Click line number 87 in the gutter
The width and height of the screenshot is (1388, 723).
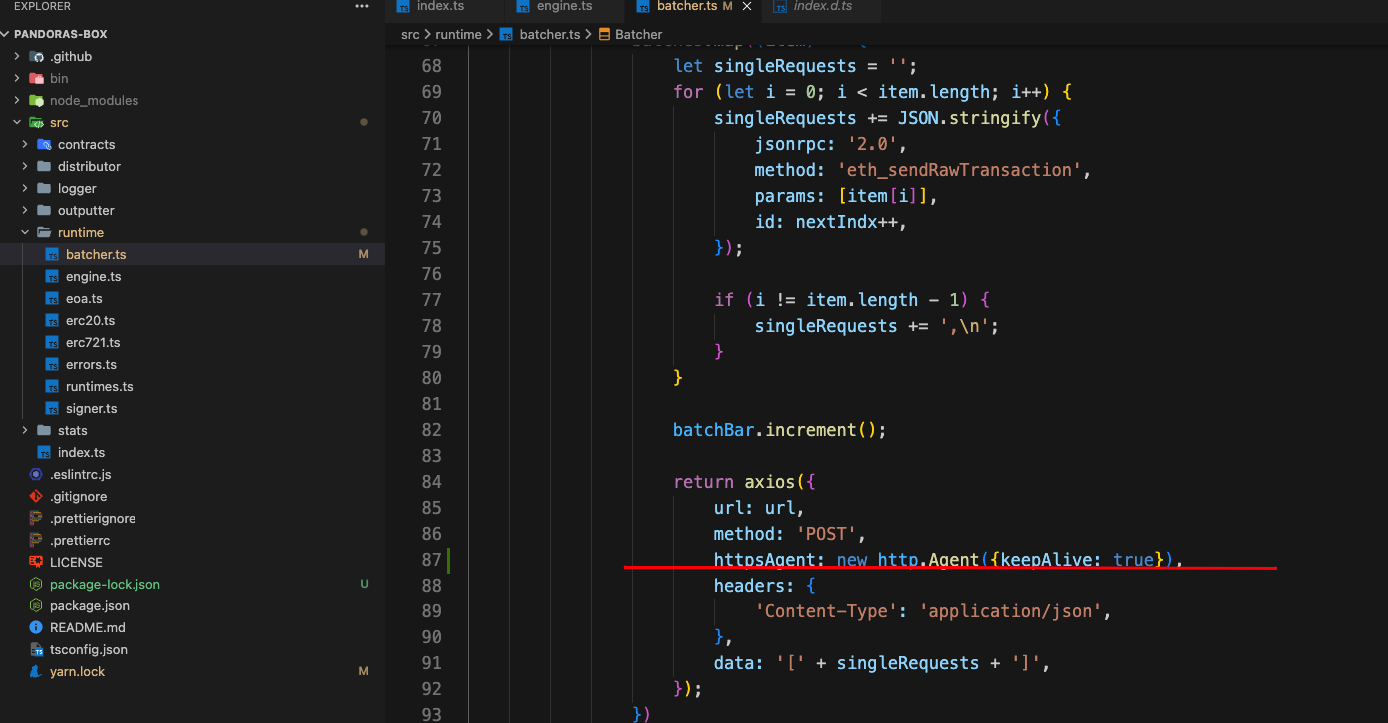431,560
